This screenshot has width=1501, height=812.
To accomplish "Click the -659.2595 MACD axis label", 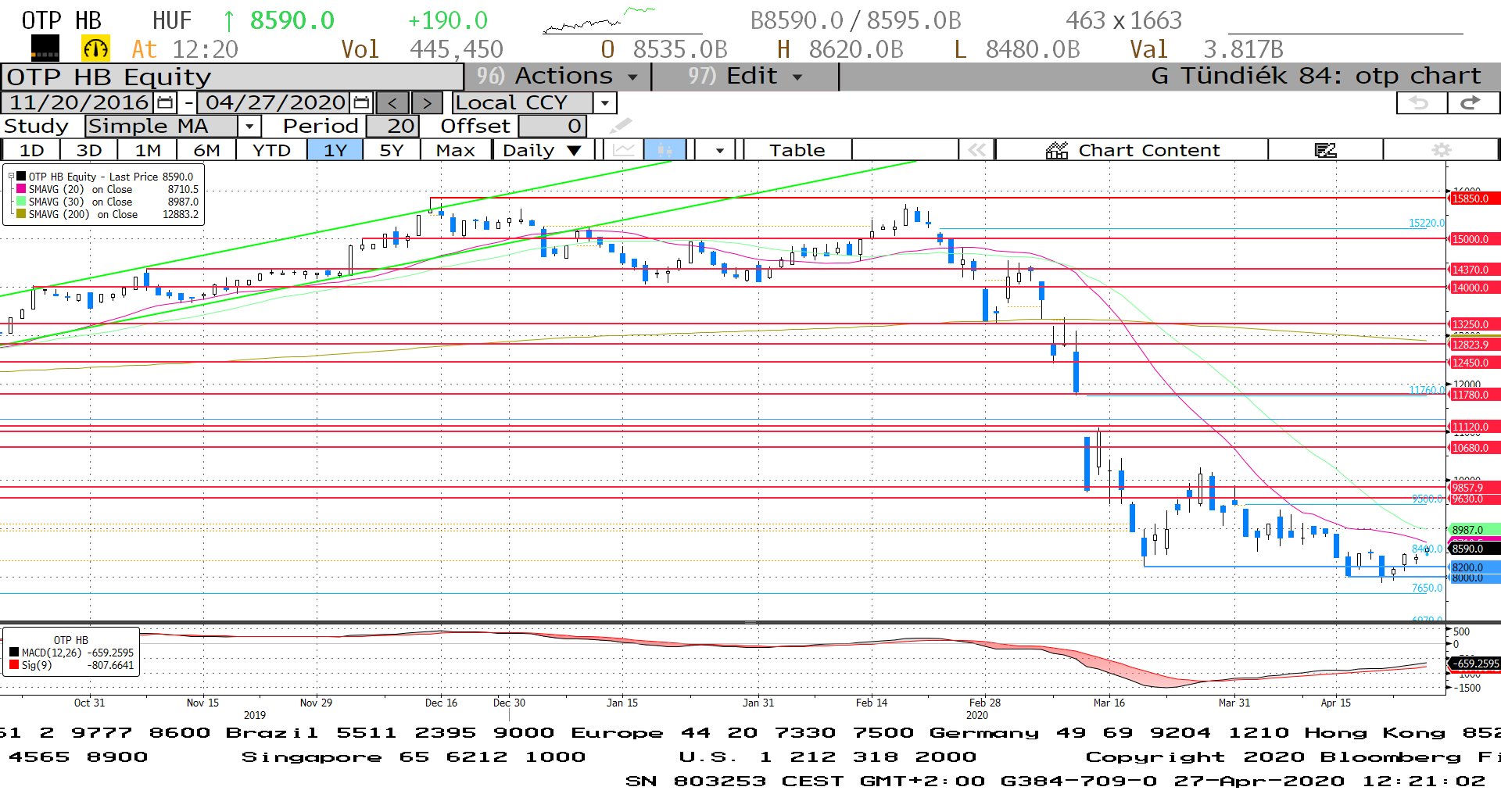I will pyautogui.click(x=1474, y=664).
